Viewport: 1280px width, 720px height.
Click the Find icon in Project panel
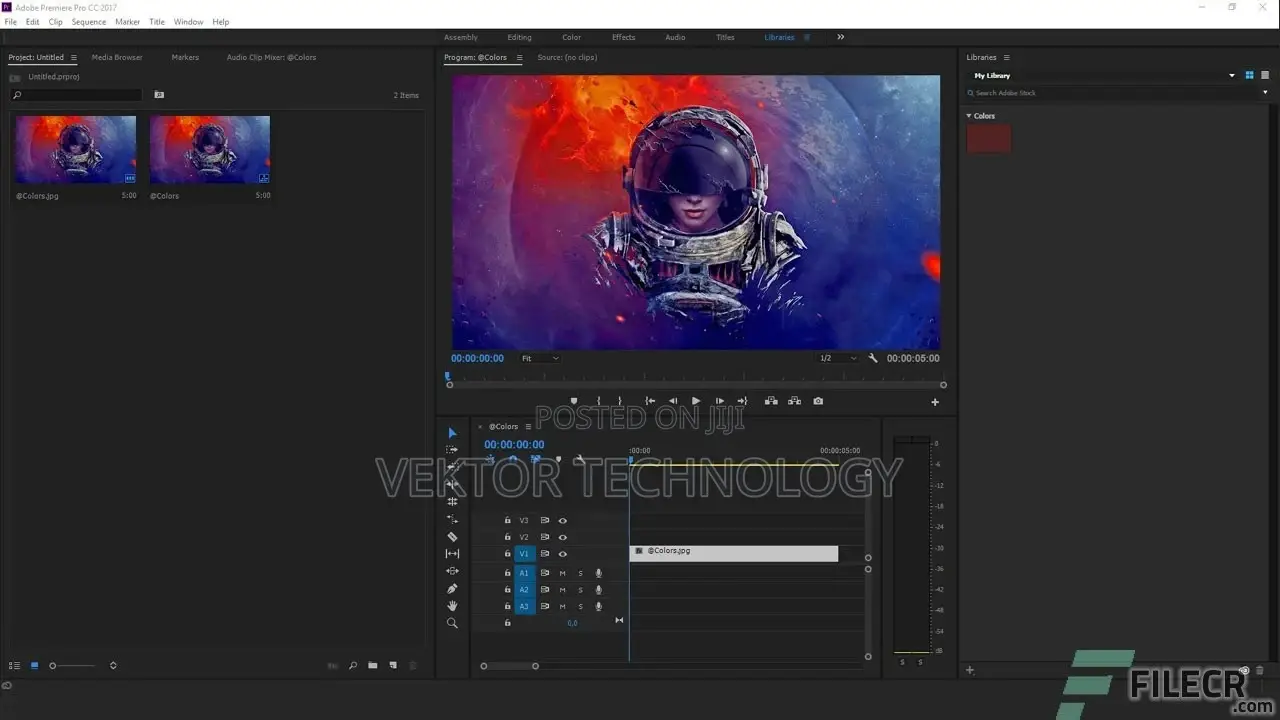(x=353, y=665)
